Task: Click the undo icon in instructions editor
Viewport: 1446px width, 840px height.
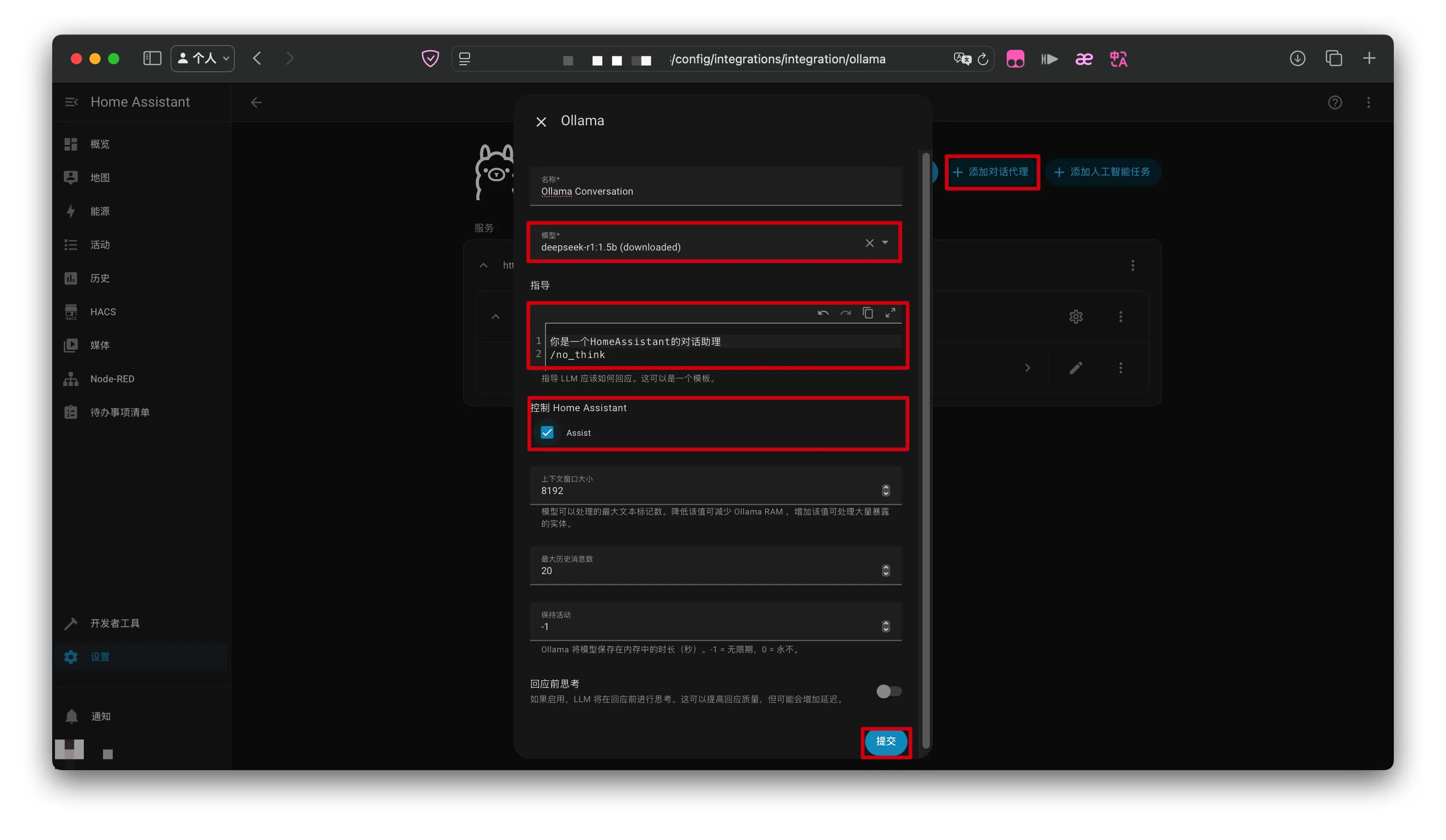Action: (823, 313)
